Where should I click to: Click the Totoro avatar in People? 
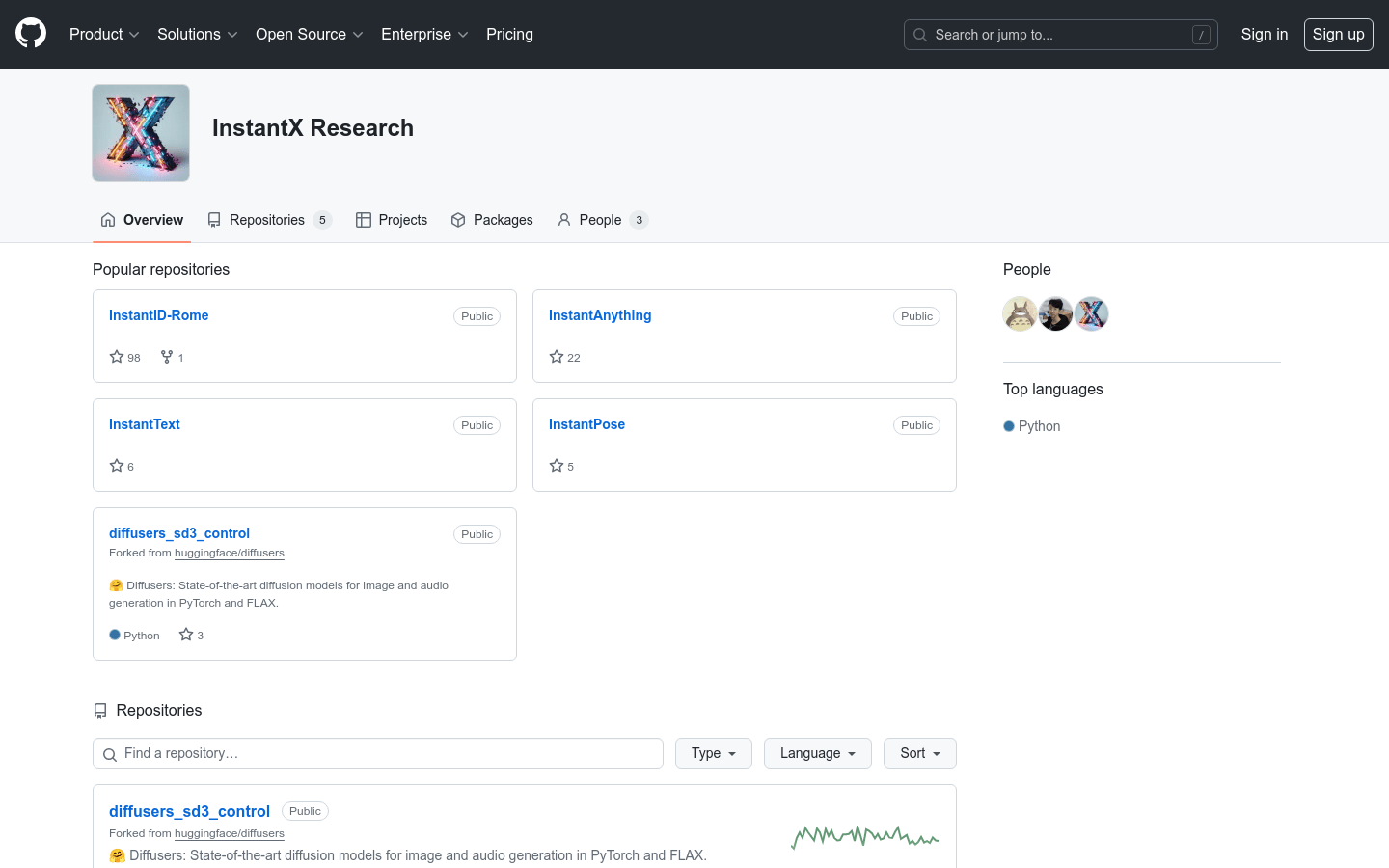pyautogui.click(x=1020, y=313)
